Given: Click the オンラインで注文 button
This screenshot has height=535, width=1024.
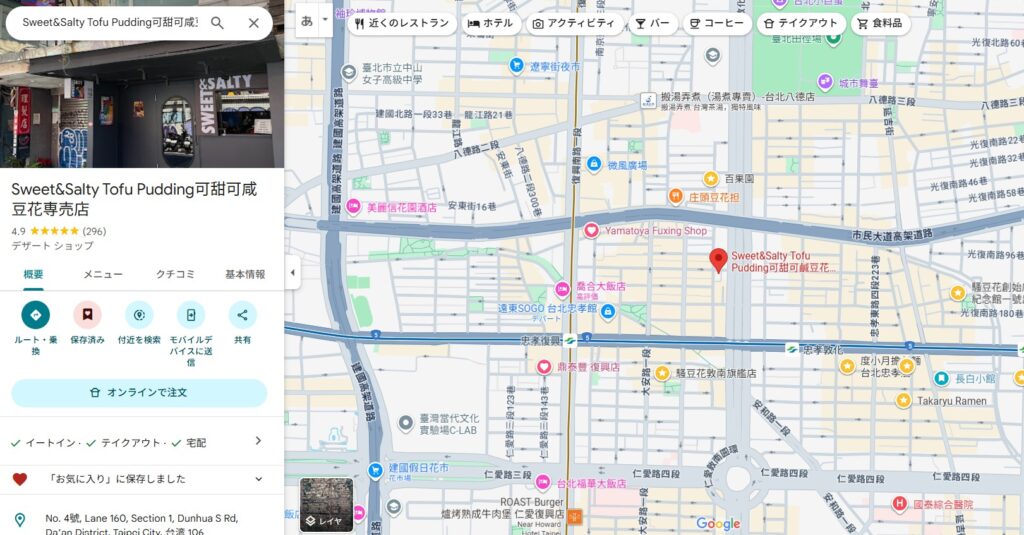Looking at the screenshot, I should tap(139, 393).
